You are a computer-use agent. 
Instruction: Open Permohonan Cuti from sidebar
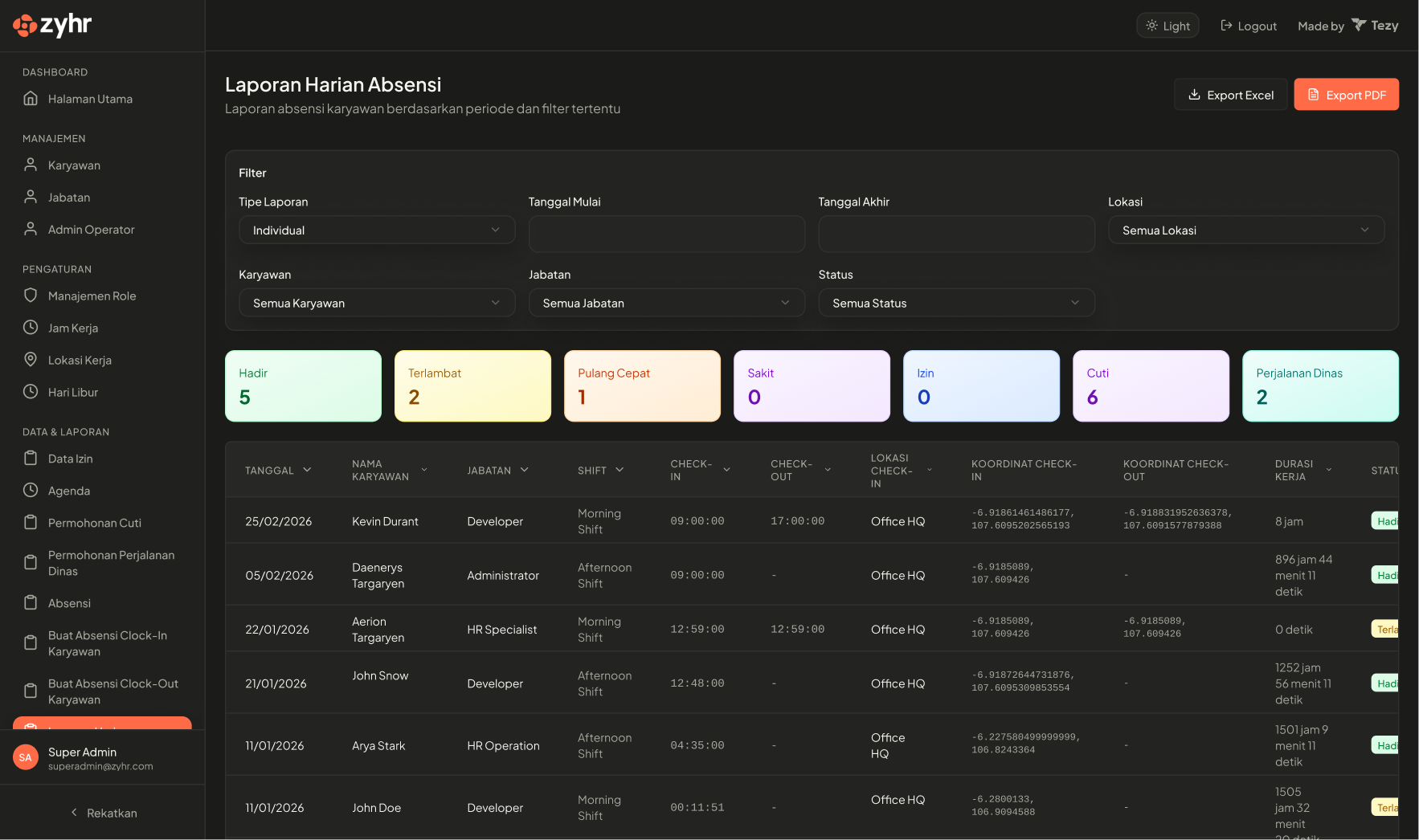94,523
